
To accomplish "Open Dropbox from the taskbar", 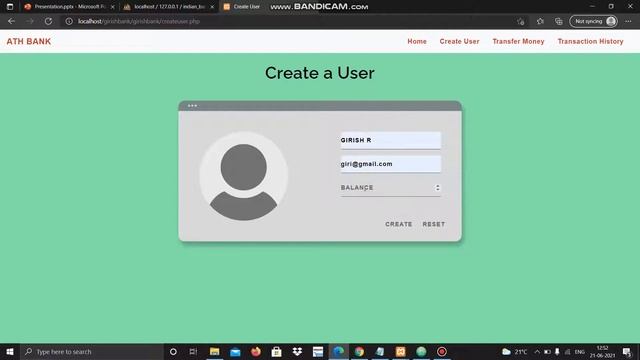I will pos(297,351).
